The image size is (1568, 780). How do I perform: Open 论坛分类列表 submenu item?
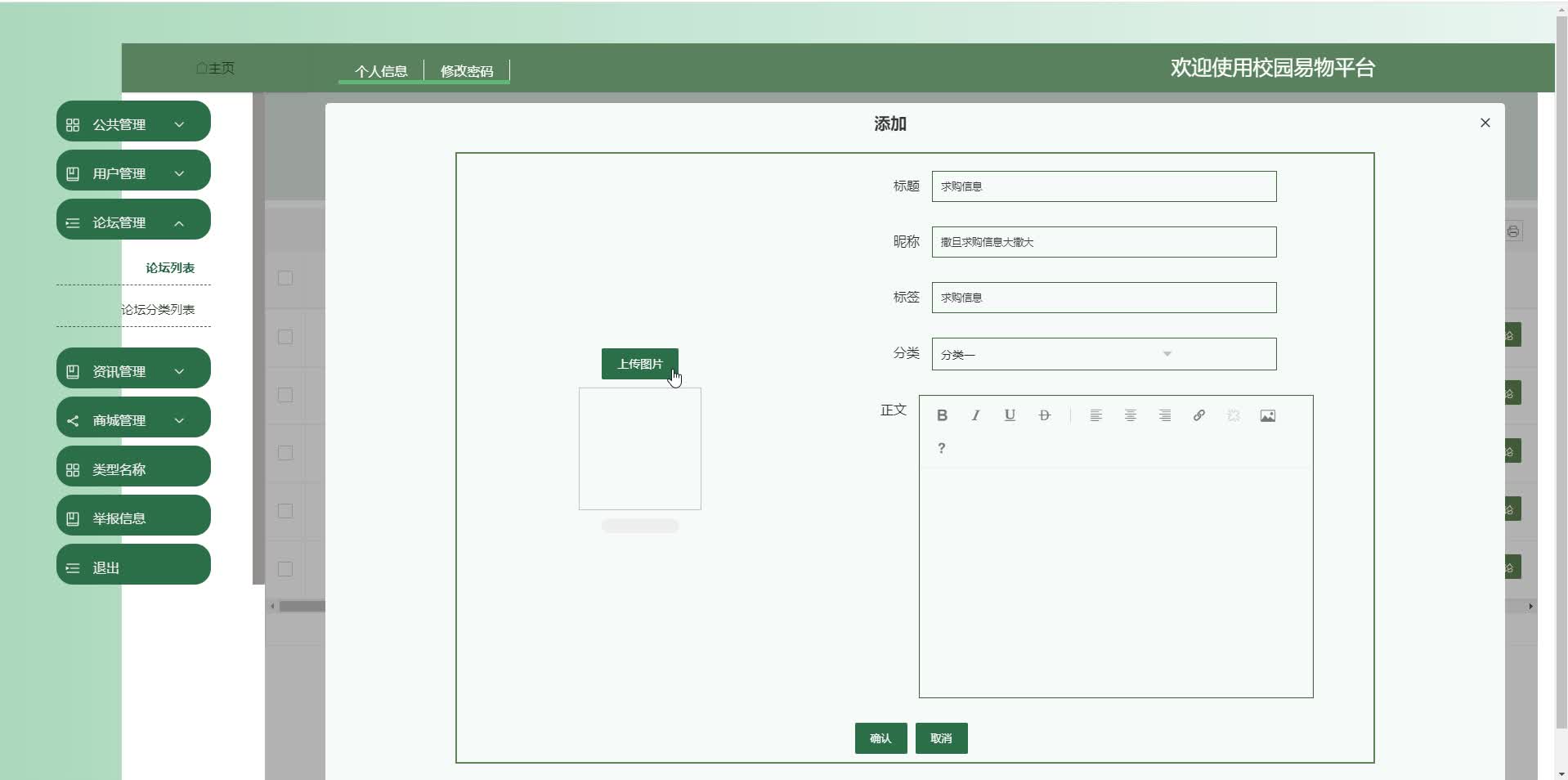[x=158, y=310]
